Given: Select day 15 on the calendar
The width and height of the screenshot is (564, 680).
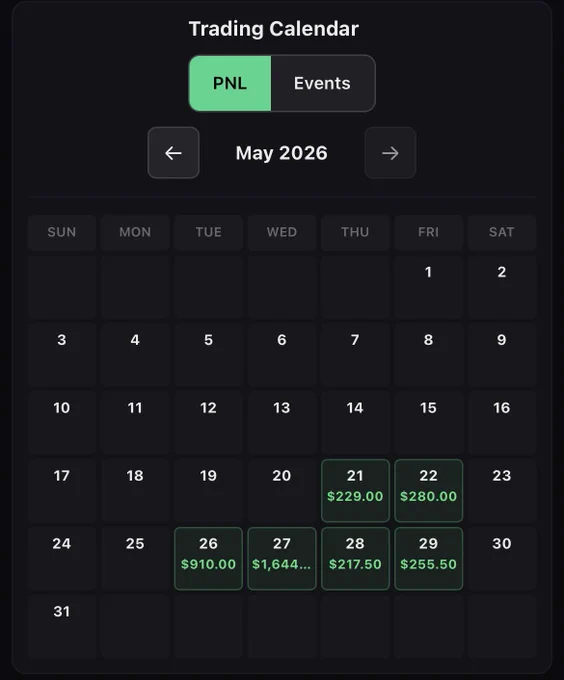Looking at the screenshot, I should click(x=428, y=423).
